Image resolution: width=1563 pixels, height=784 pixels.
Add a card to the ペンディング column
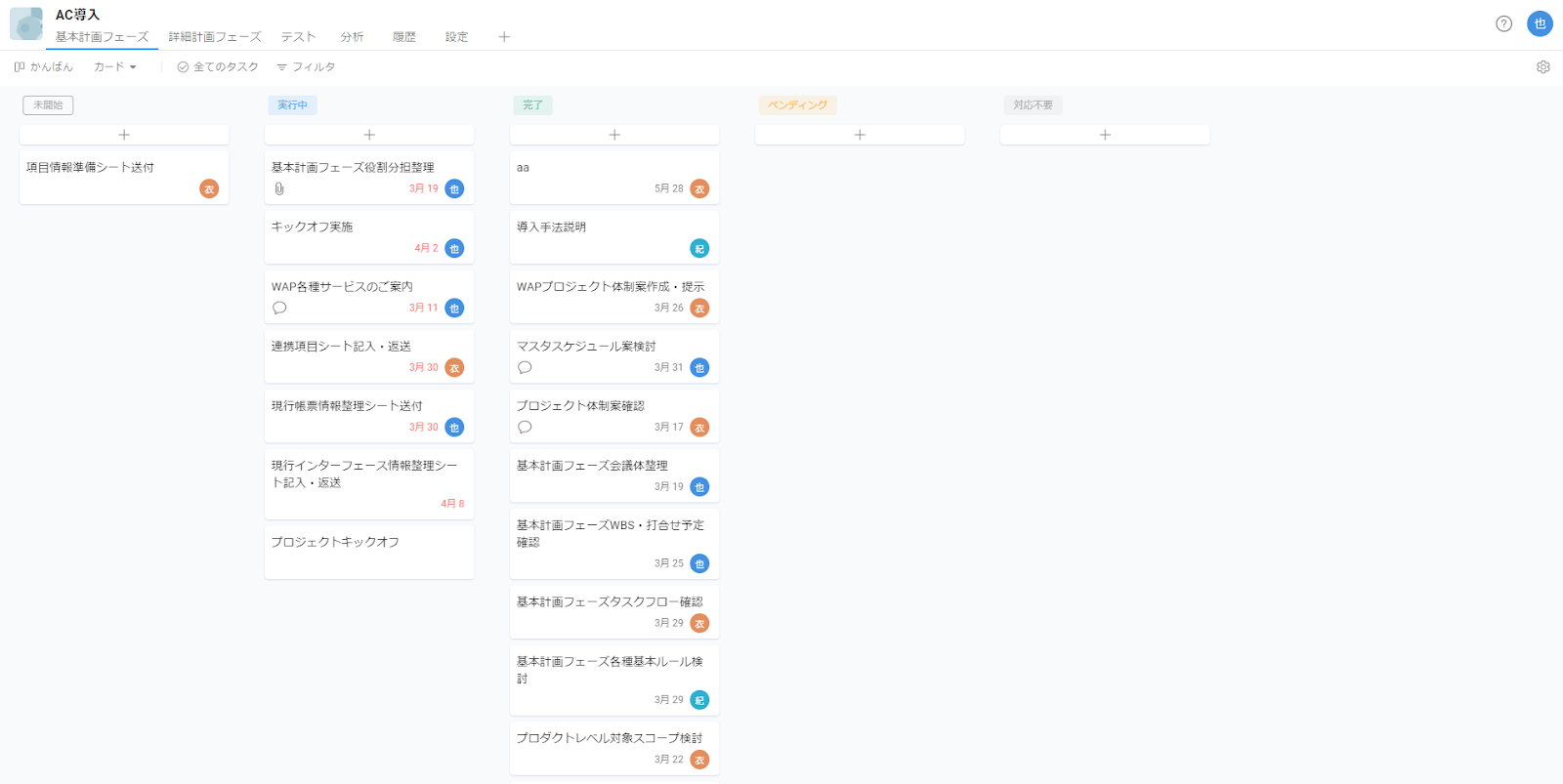tap(860, 135)
